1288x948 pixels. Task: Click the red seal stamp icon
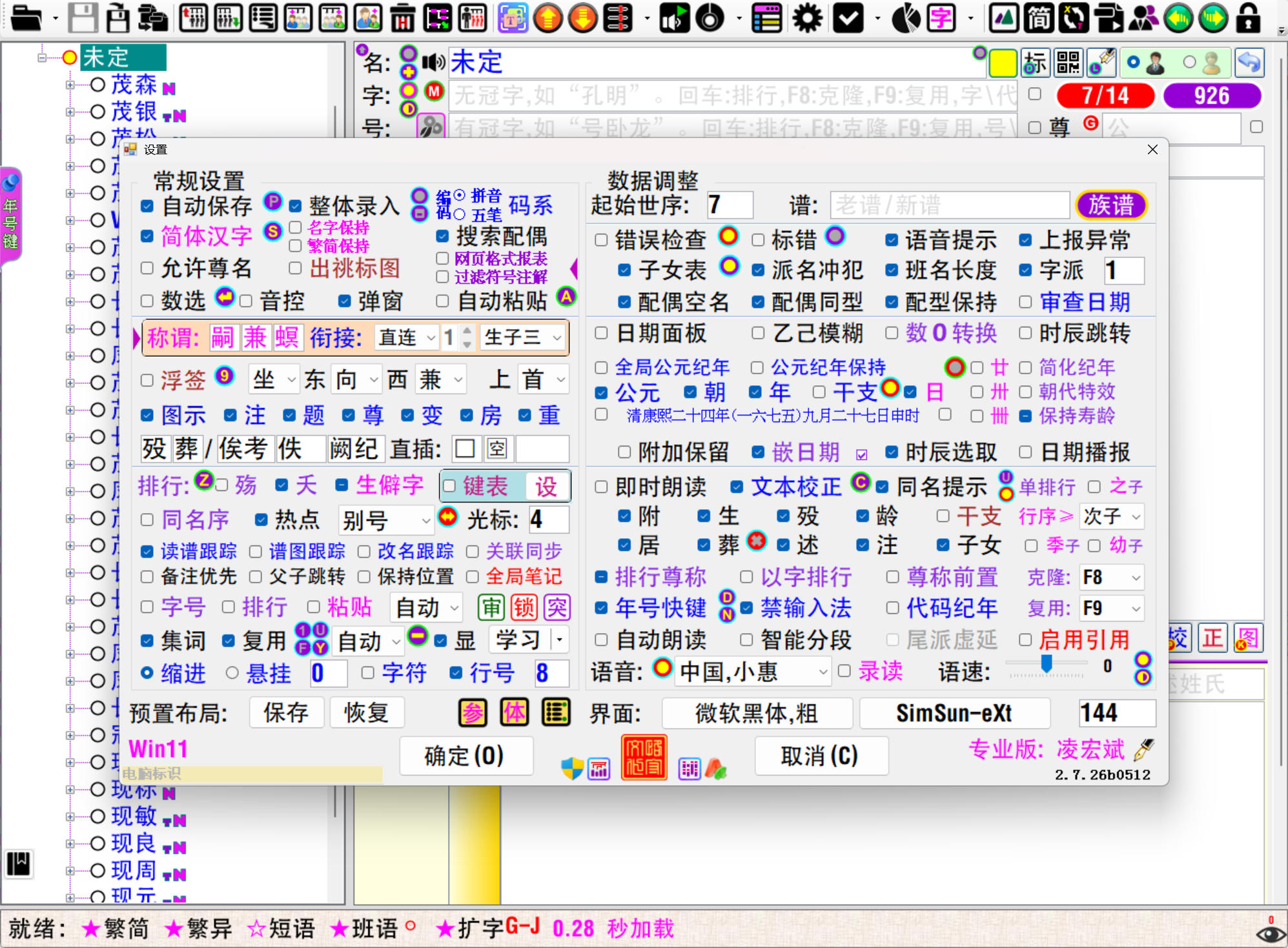[644, 757]
